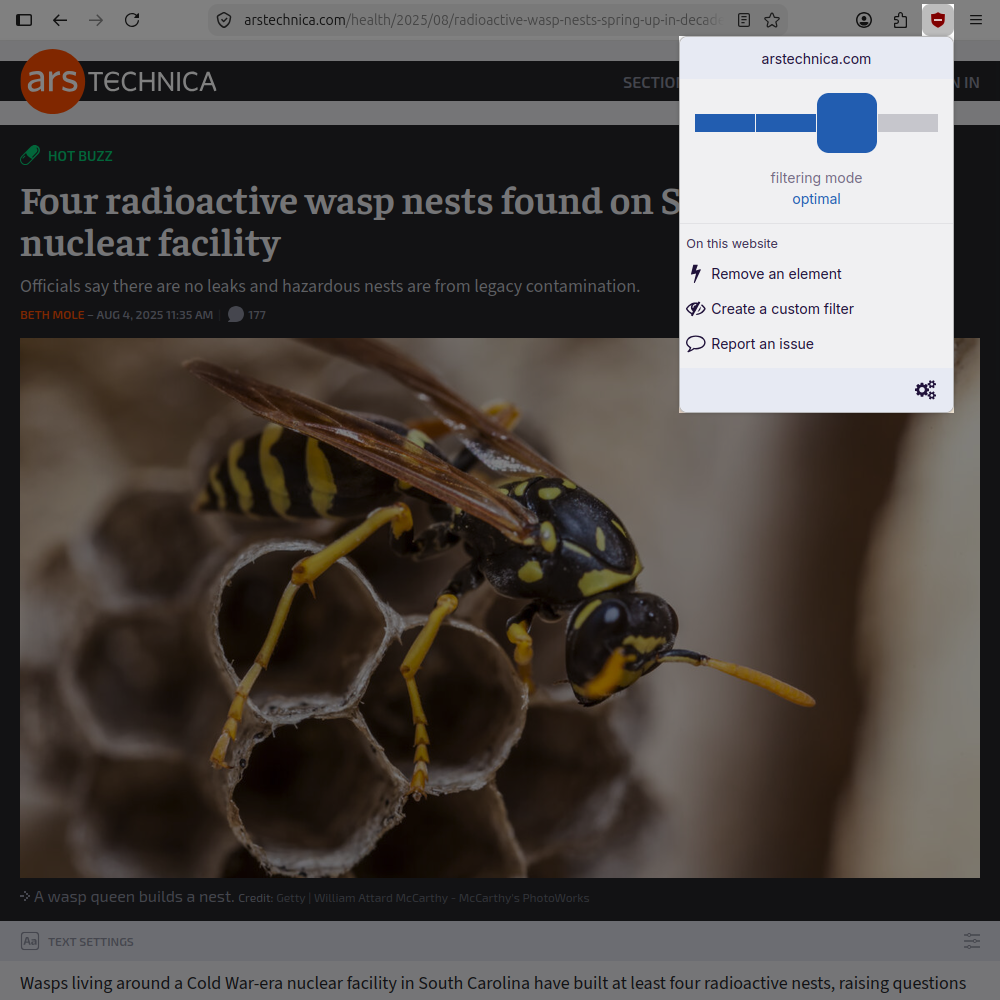
Task: Click the AUG 4, 2025 publication date
Action: 155,315
